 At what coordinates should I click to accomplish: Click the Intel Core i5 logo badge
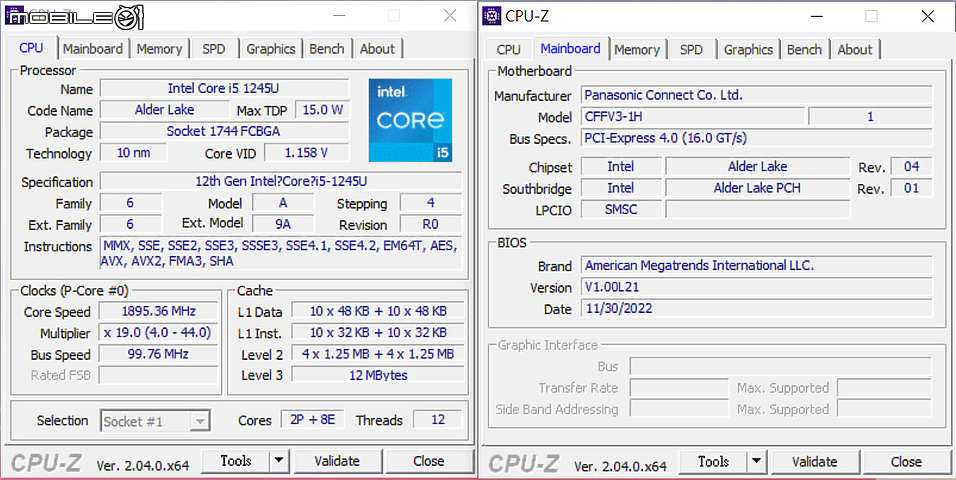tap(410, 120)
